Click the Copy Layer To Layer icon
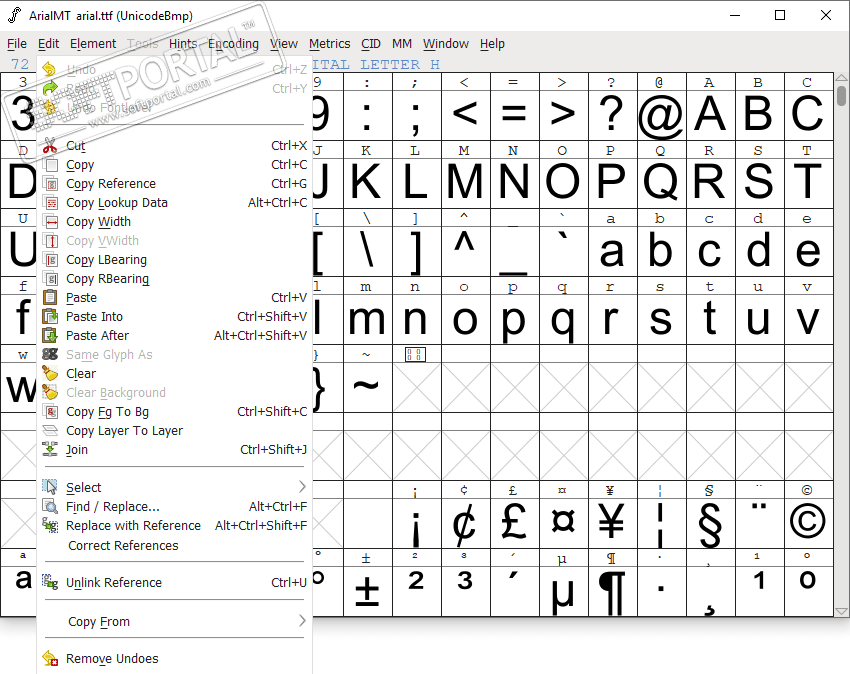Screen dimensions: 850x674 50,431
